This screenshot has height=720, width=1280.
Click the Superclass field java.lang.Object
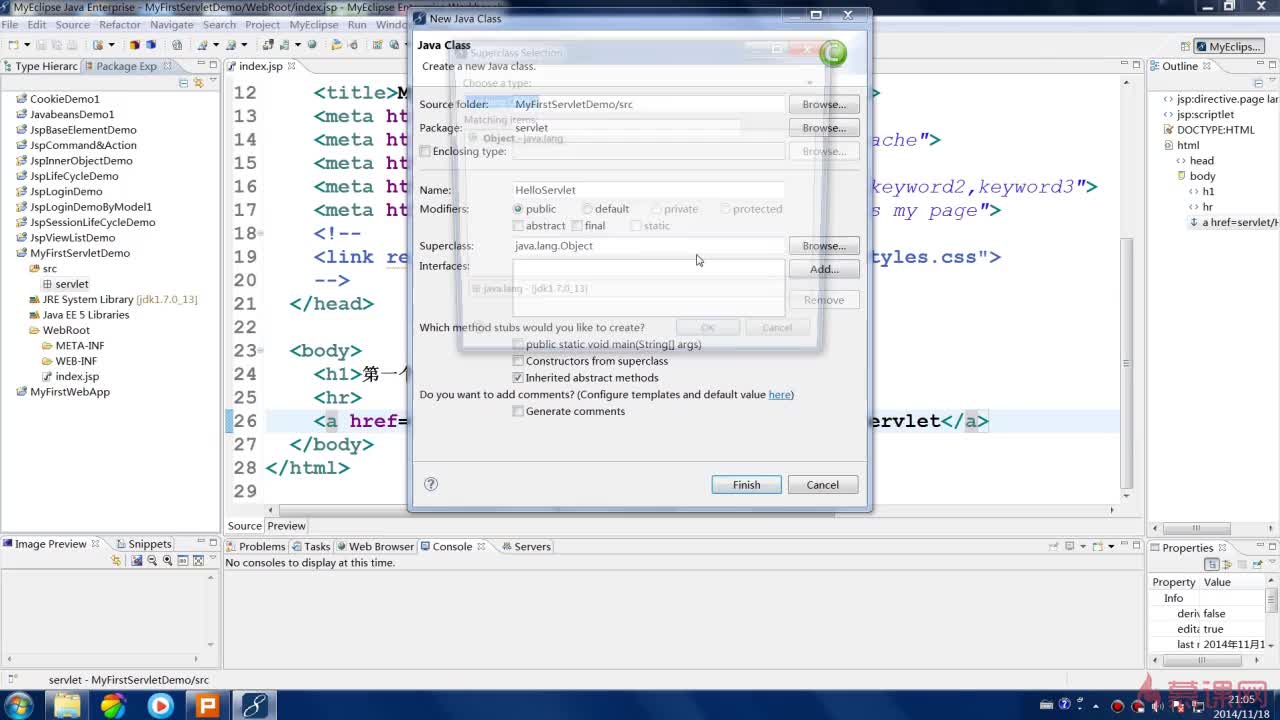point(648,246)
